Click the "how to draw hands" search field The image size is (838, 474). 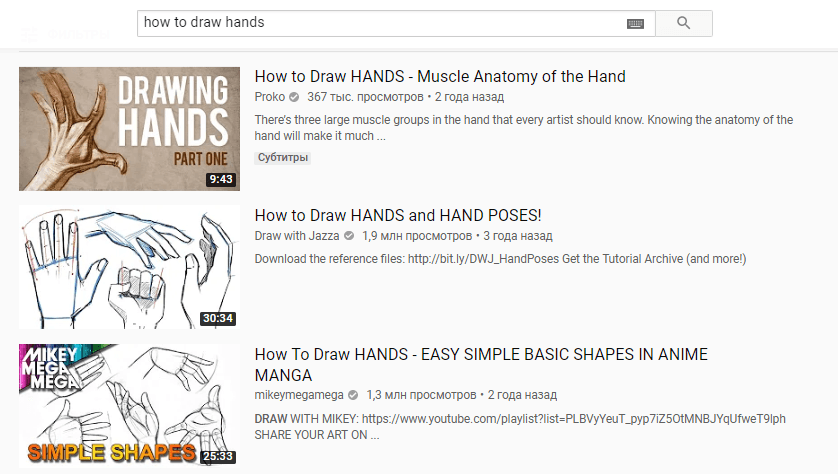click(382, 23)
